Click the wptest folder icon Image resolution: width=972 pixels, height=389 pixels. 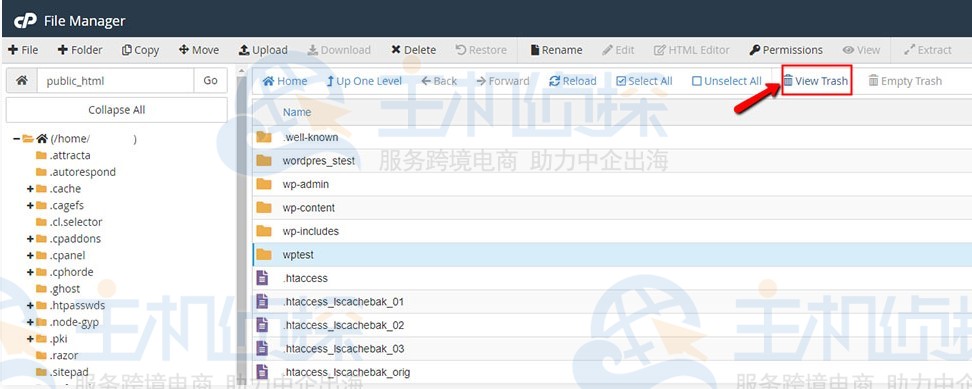(264, 255)
